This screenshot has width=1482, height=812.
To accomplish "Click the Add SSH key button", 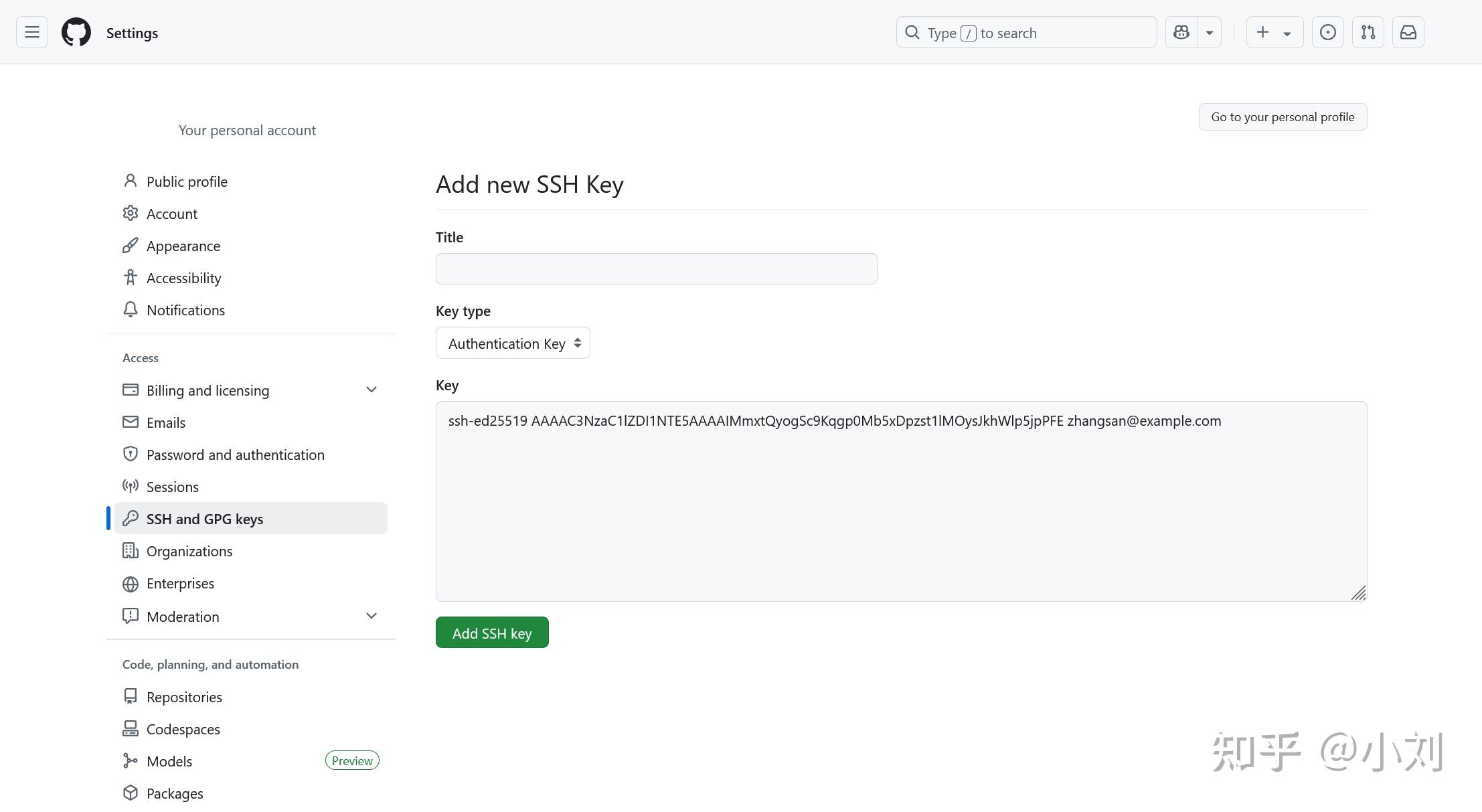I will click(491, 632).
